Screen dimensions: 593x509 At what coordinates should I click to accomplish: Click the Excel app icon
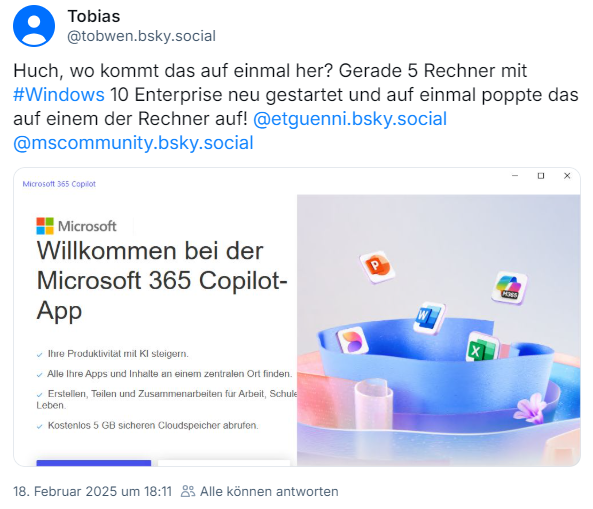click(483, 347)
